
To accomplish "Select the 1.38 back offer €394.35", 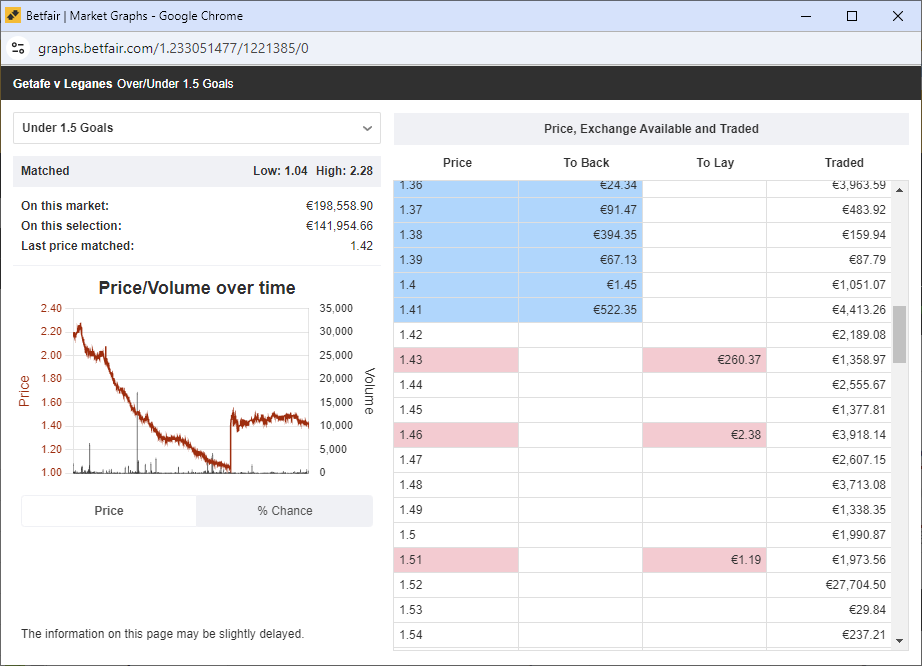I will [x=580, y=235].
